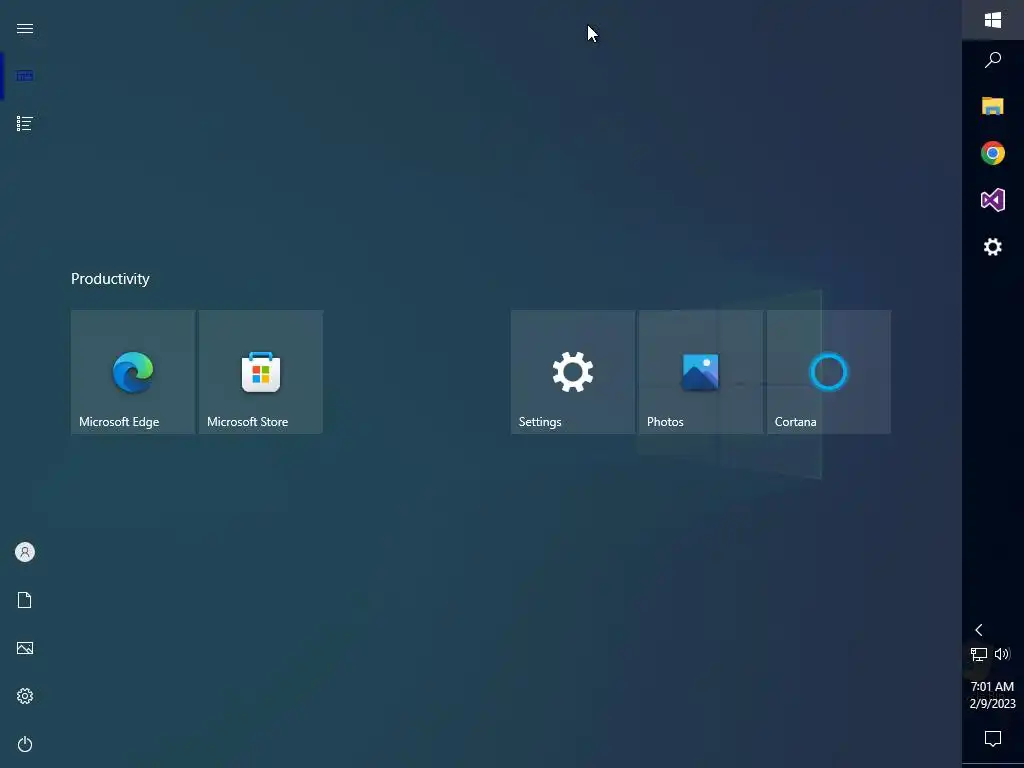The height and width of the screenshot is (768, 1024).
Task: Switch to All apps list view
Action: point(25,123)
